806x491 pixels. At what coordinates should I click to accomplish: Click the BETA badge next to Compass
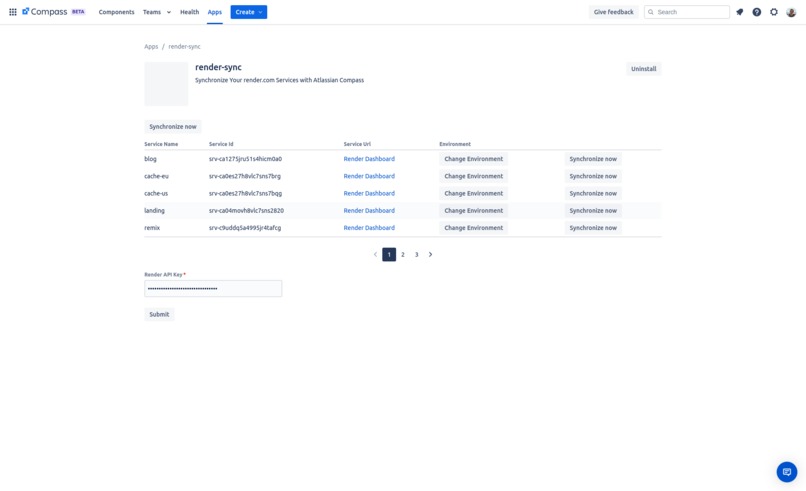click(78, 12)
